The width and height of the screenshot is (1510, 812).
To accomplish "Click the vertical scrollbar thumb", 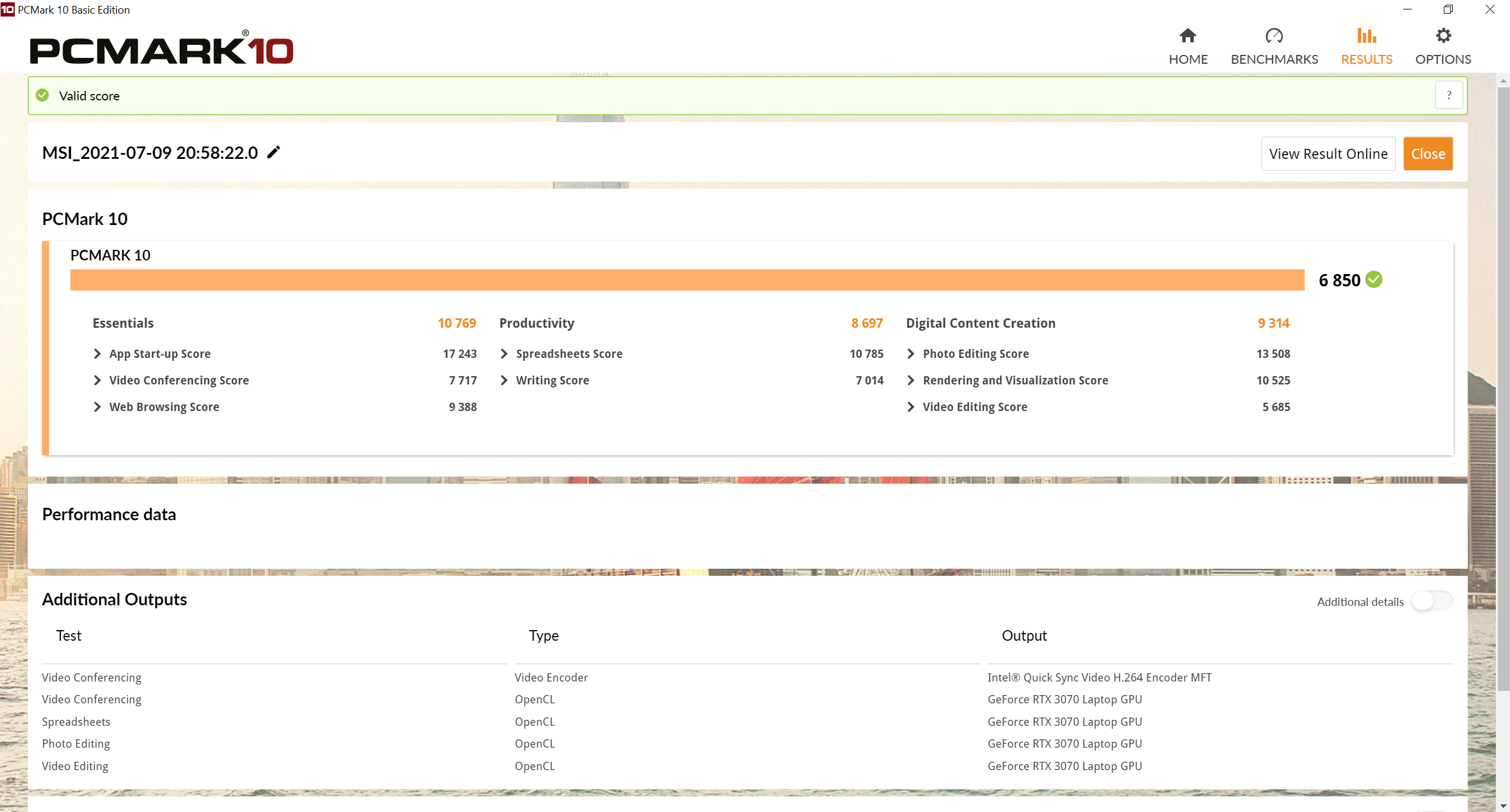I will [x=1504, y=389].
